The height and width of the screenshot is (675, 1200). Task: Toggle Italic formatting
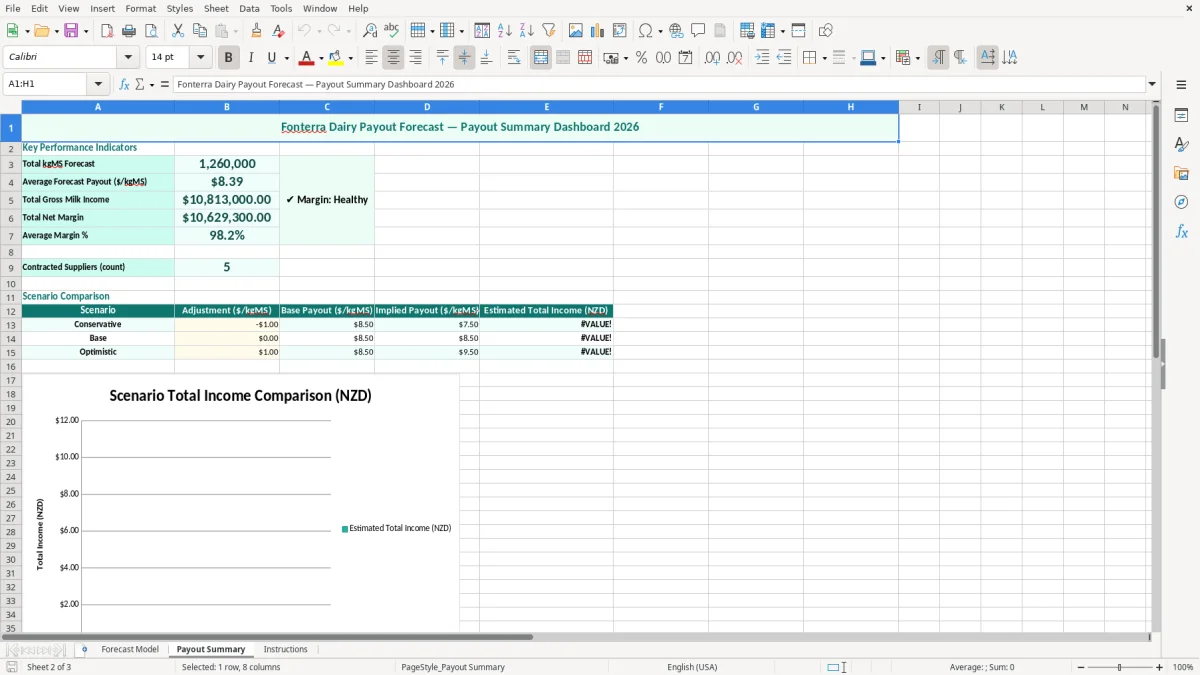coord(251,58)
